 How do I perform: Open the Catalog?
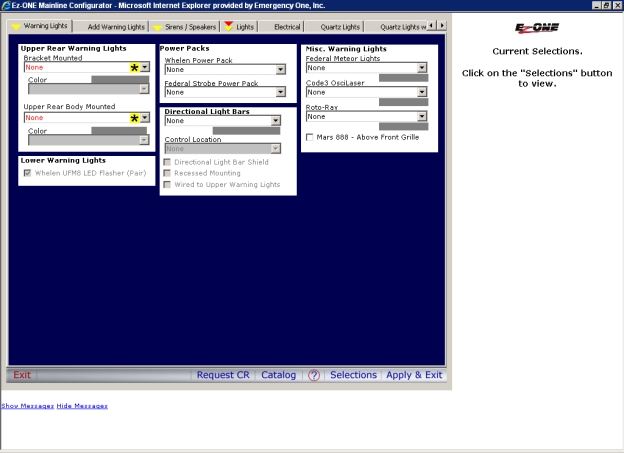279,375
